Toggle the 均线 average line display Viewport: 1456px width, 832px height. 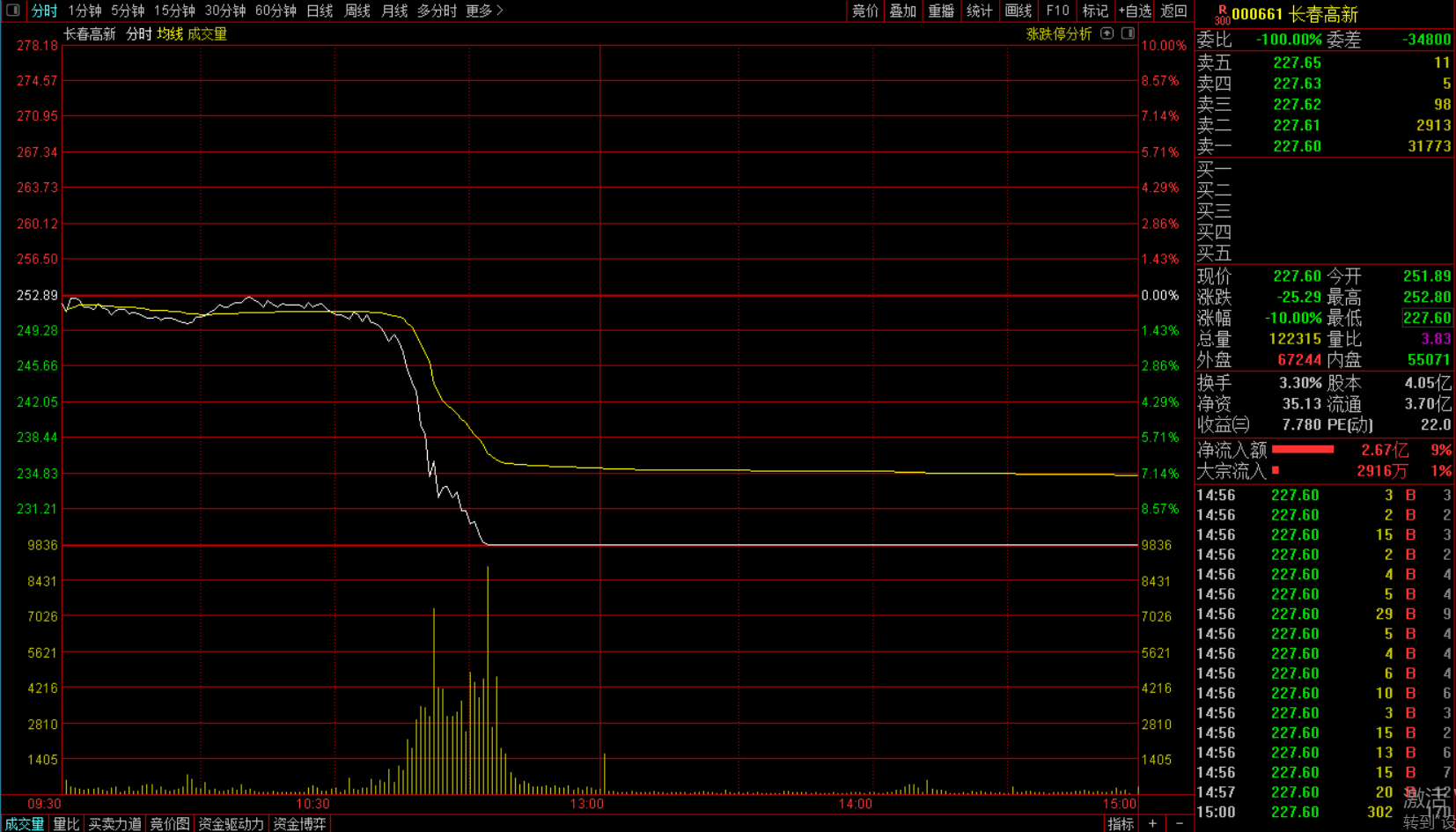click(170, 33)
